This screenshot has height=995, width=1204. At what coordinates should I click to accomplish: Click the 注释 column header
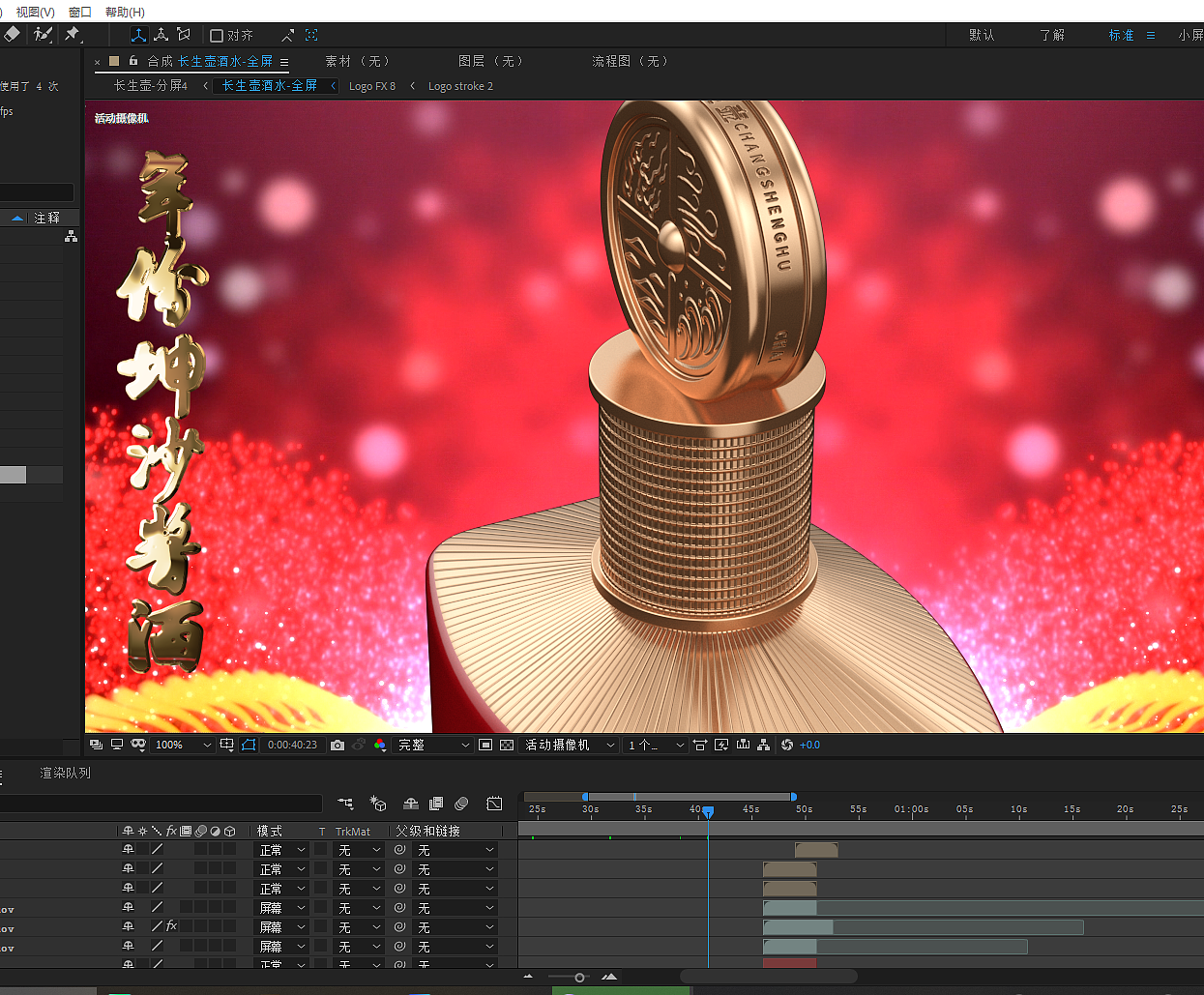click(46, 218)
